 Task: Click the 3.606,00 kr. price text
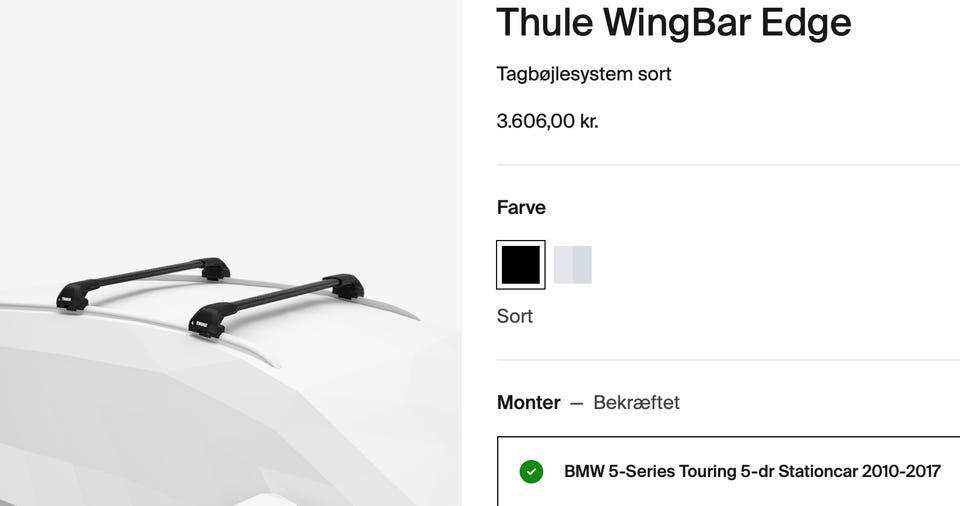[547, 121]
